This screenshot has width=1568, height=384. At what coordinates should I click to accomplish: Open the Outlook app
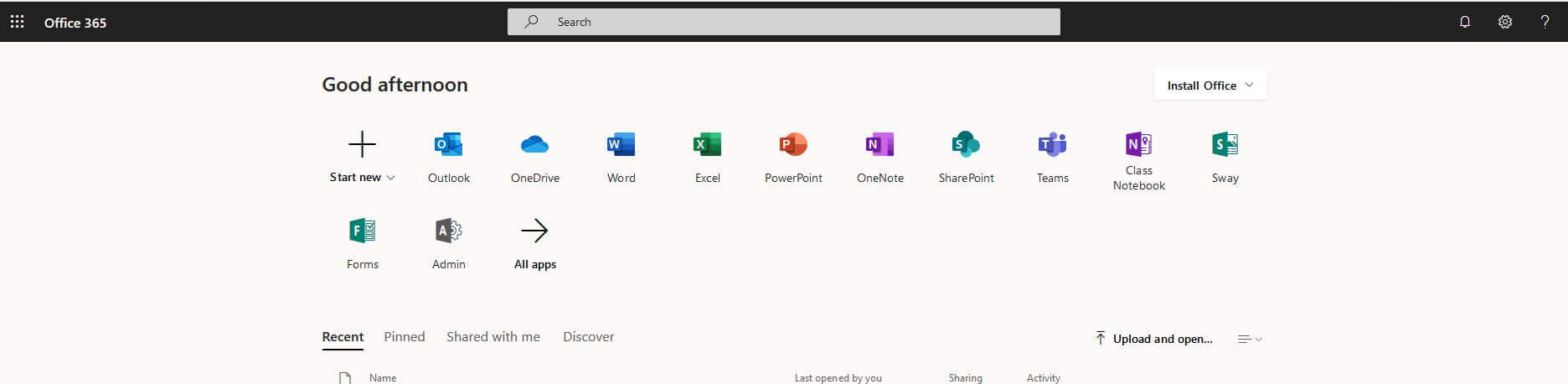[x=449, y=158]
